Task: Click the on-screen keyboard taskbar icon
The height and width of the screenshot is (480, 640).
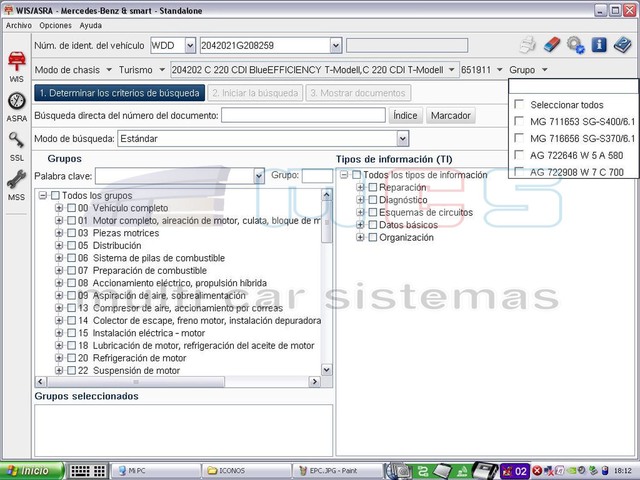Action: [x=80, y=471]
